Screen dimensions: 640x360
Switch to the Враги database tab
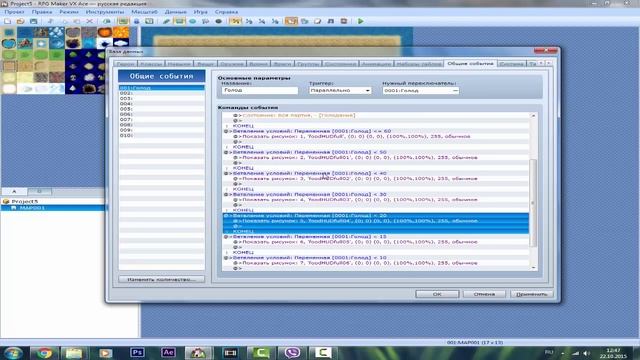coord(282,64)
